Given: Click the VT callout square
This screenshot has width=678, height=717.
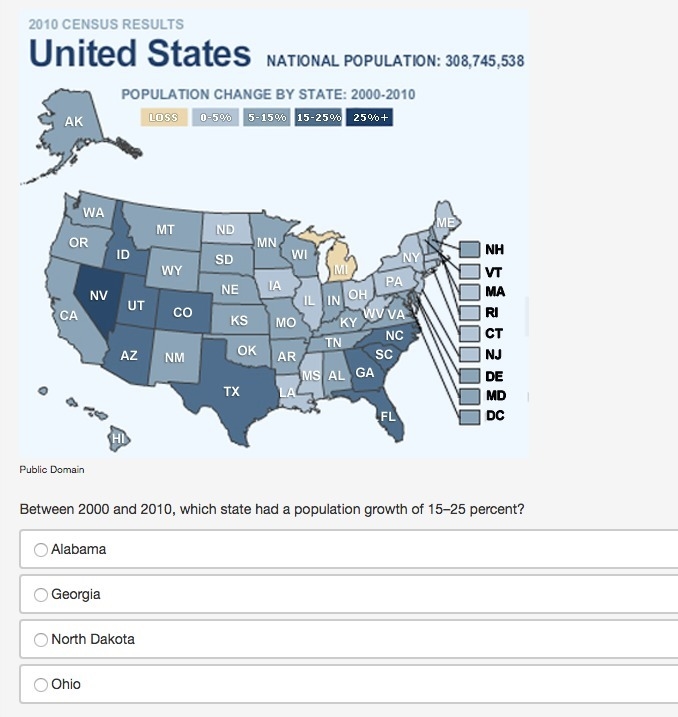Looking at the screenshot, I should tap(470, 272).
